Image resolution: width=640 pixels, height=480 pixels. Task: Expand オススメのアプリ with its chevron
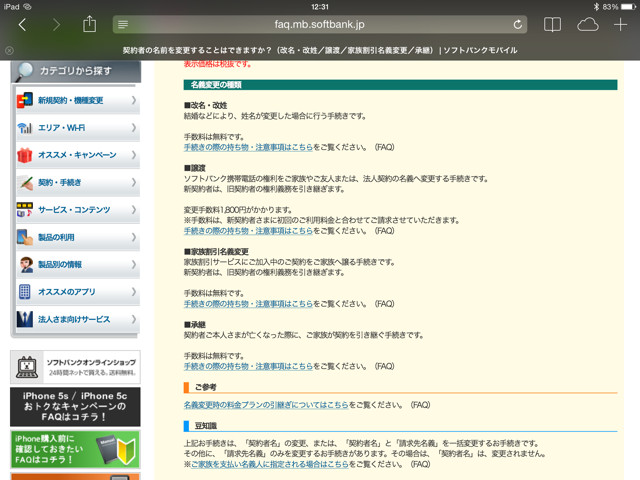click(x=133, y=292)
